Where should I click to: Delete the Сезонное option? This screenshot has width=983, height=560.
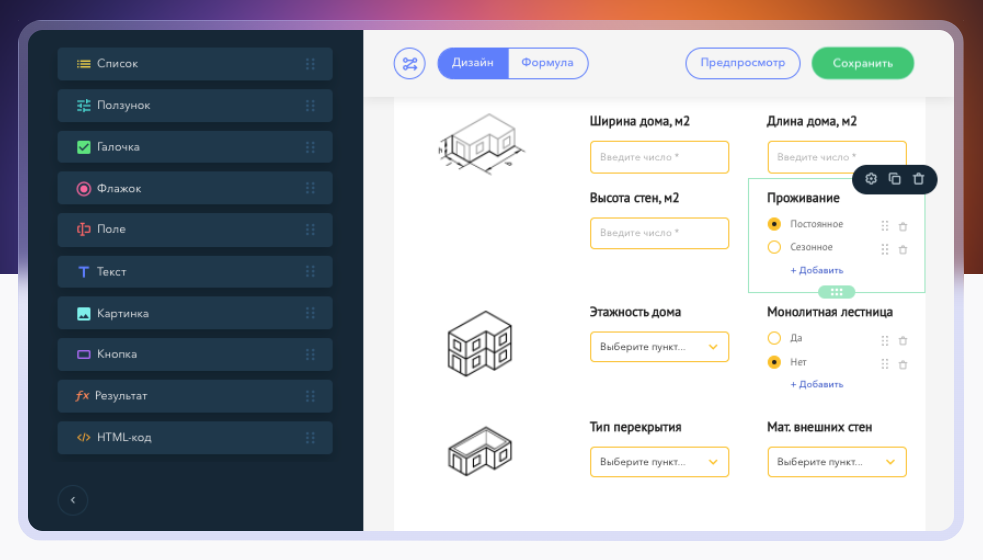coord(903,250)
